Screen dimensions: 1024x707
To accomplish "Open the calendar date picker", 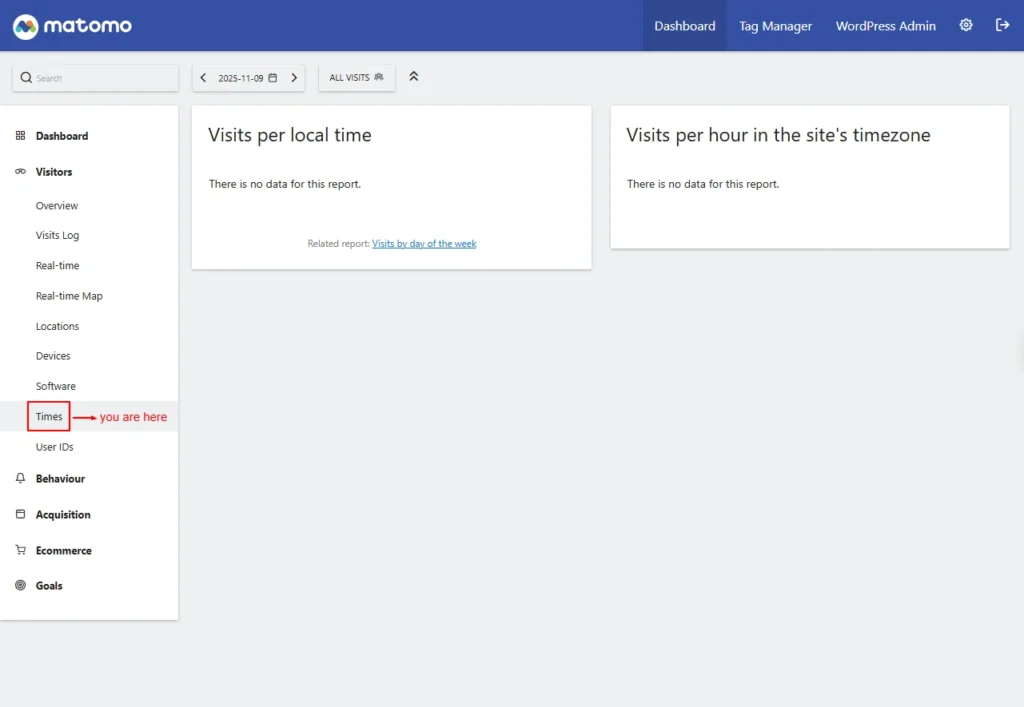I will pyautogui.click(x=249, y=78).
